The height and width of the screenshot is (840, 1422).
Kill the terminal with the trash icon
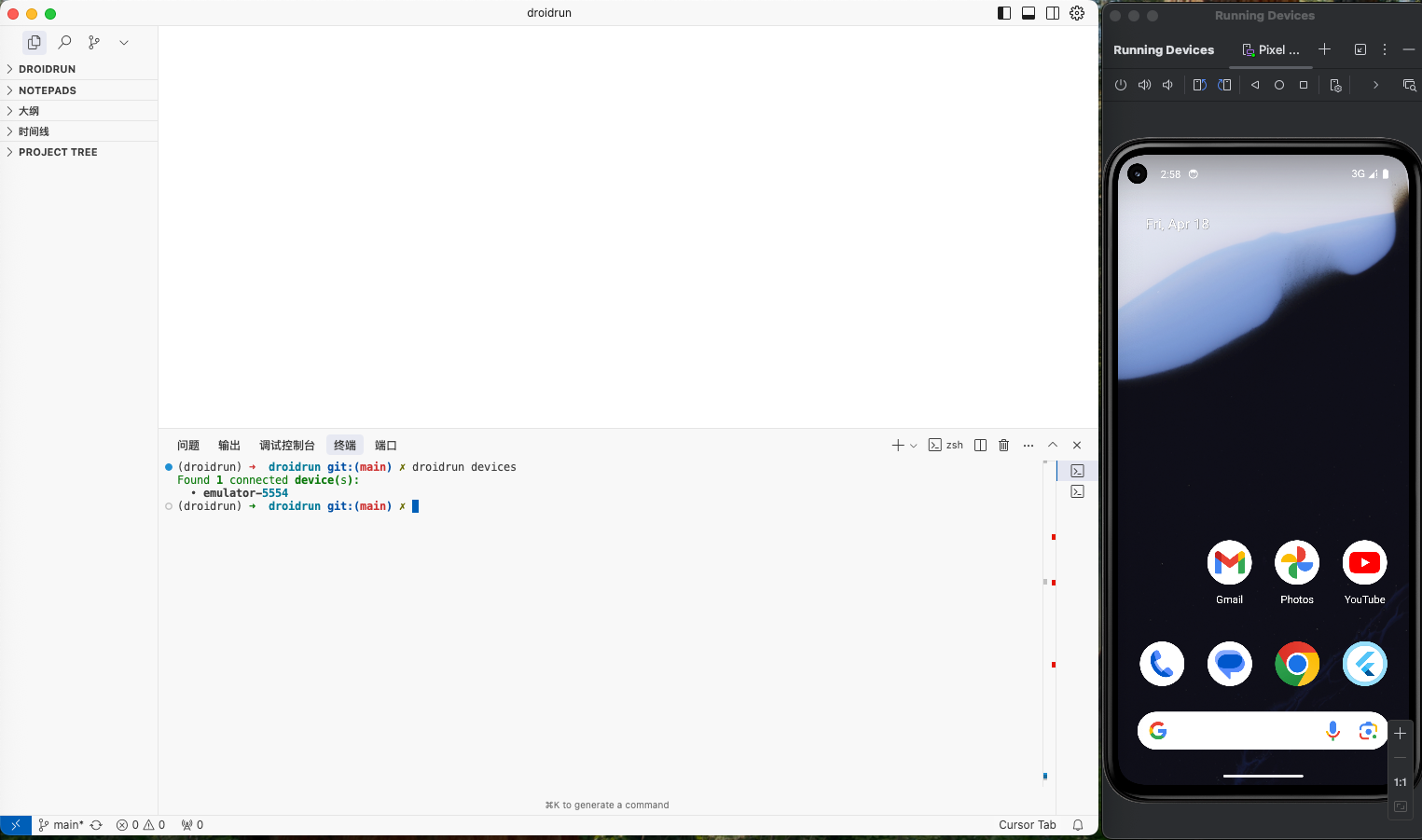tap(1004, 446)
